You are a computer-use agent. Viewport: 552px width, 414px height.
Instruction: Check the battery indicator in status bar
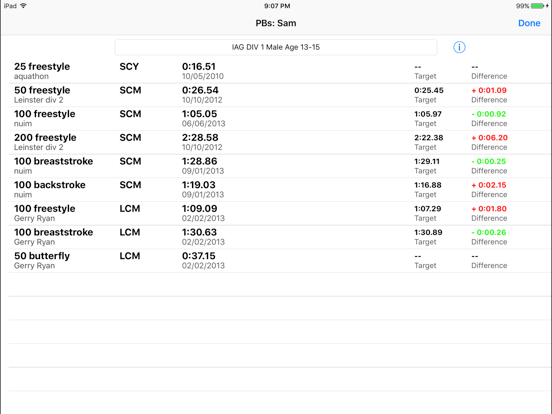538,6
